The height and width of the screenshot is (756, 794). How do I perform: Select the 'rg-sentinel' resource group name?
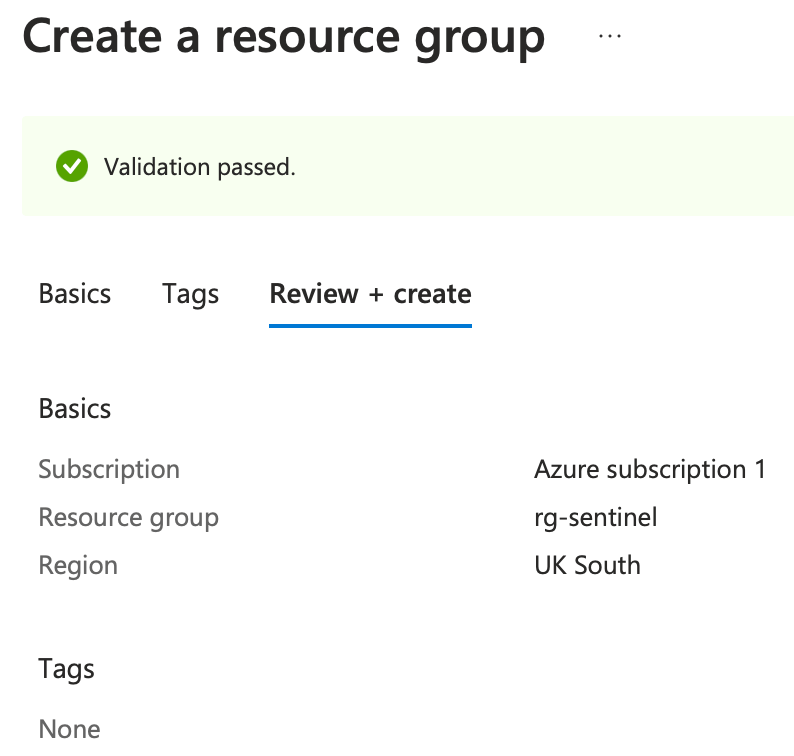596,517
